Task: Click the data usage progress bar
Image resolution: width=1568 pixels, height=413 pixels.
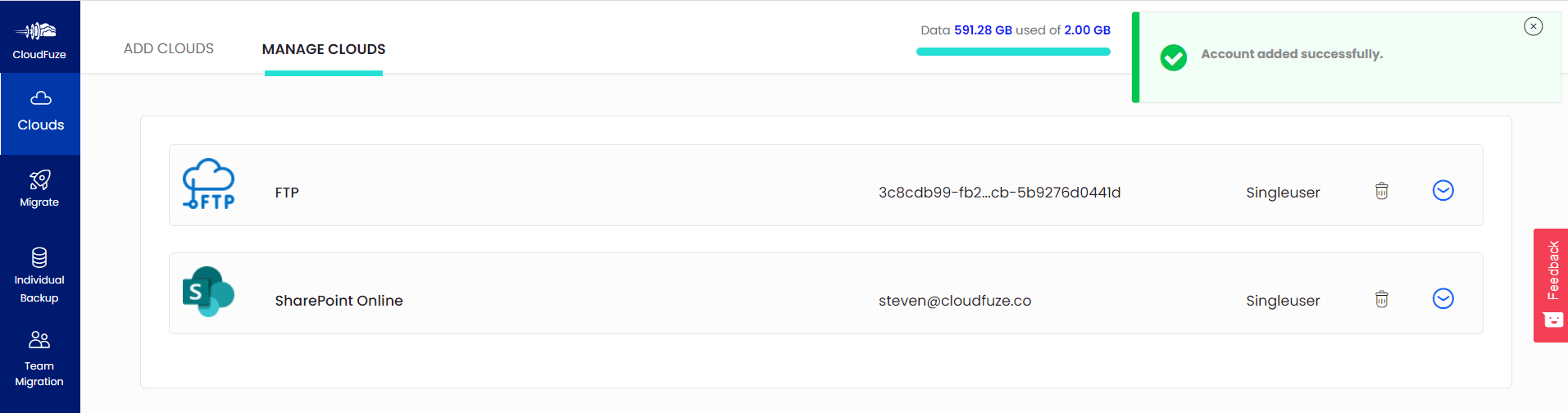Action: [1013, 52]
